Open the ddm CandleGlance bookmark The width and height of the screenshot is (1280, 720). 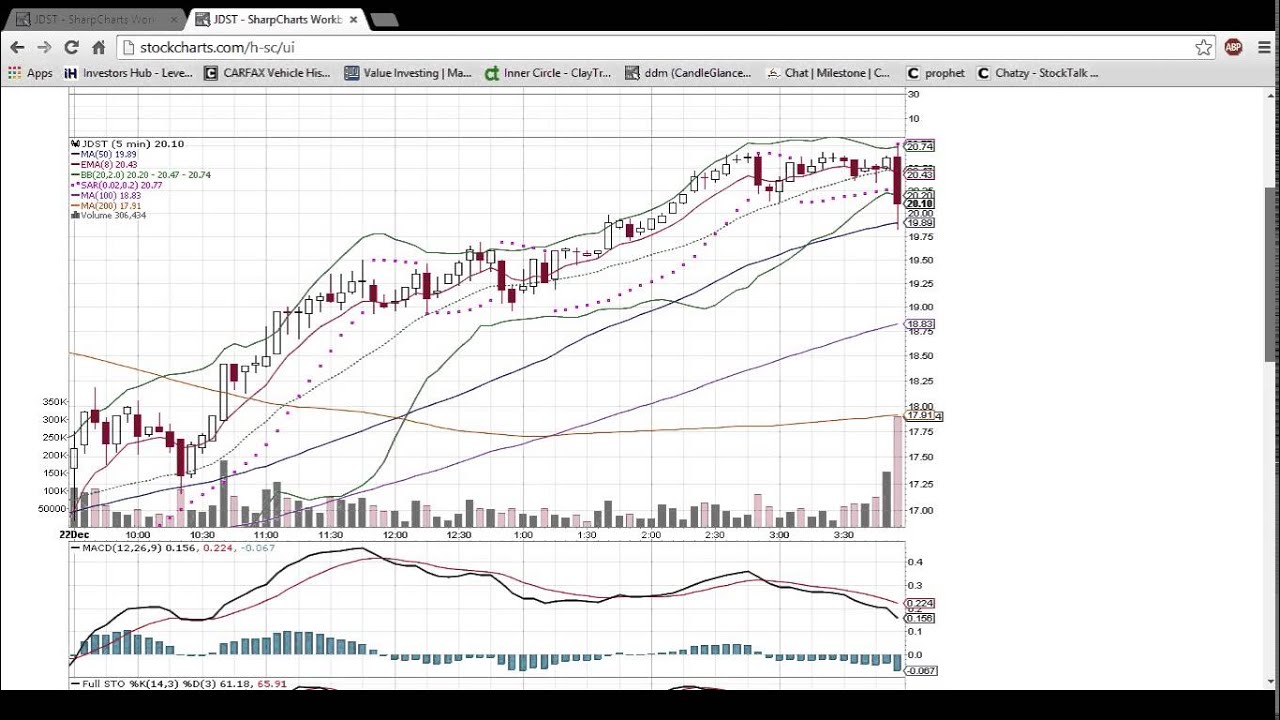point(688,73)
